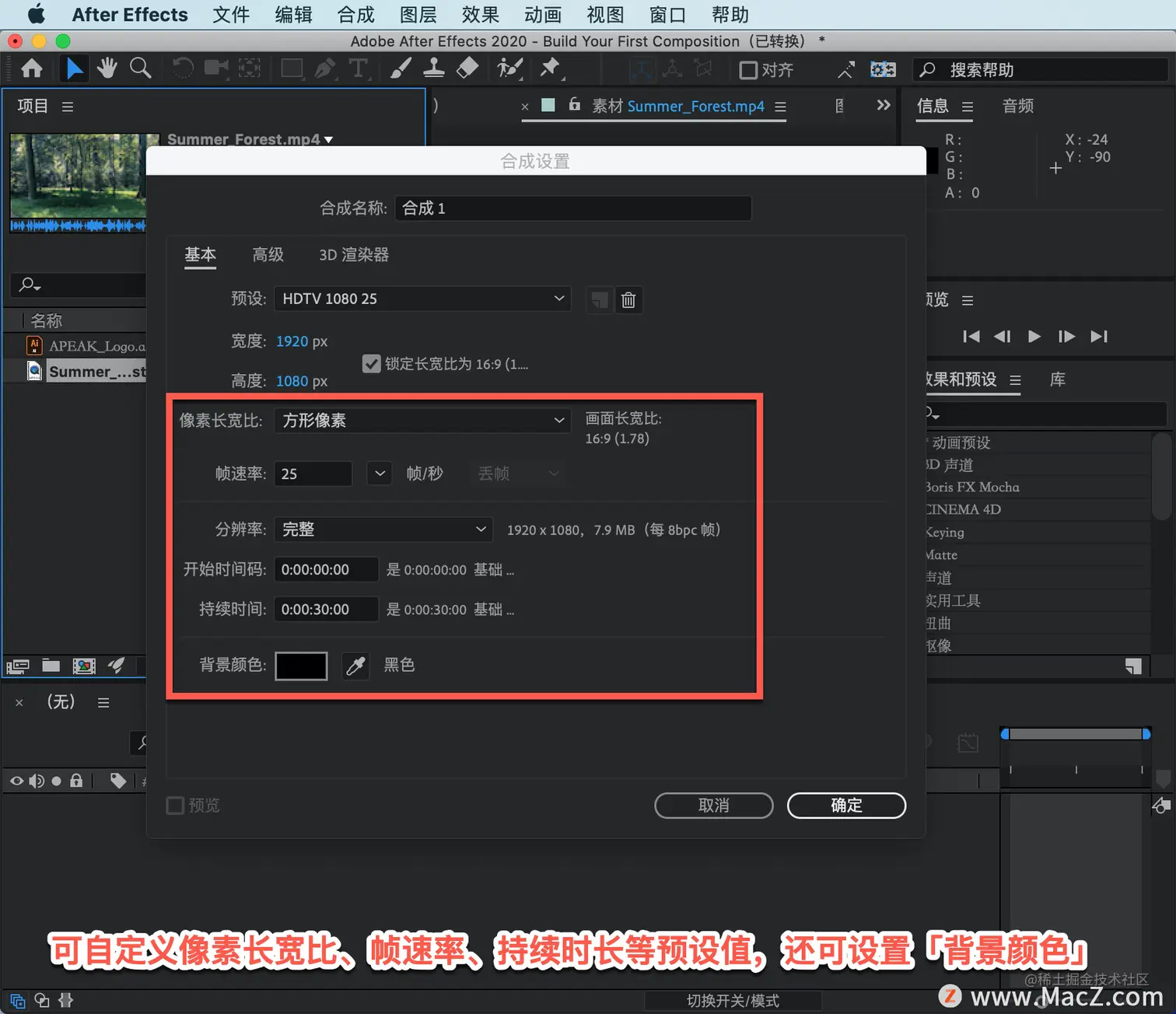Open the frame rate arrow dropdown
The height and width of the screenshot is (1014, 1176).
[x=380, y=474]
